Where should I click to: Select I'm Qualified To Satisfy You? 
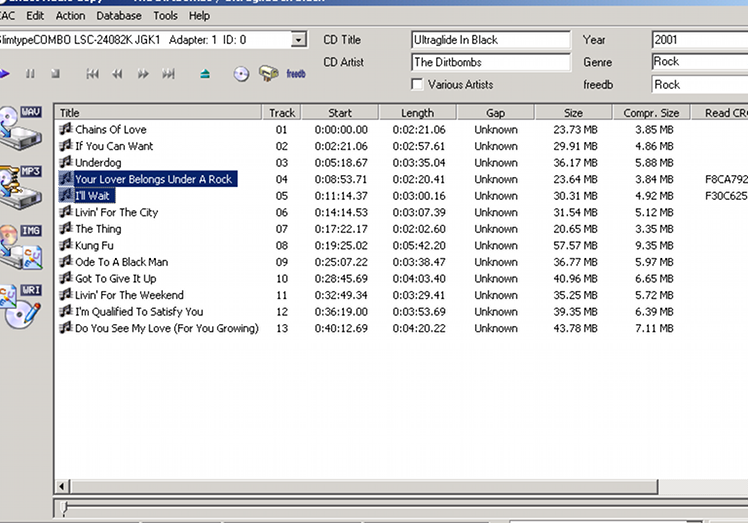pyautogui.click(x=139, y=312)
